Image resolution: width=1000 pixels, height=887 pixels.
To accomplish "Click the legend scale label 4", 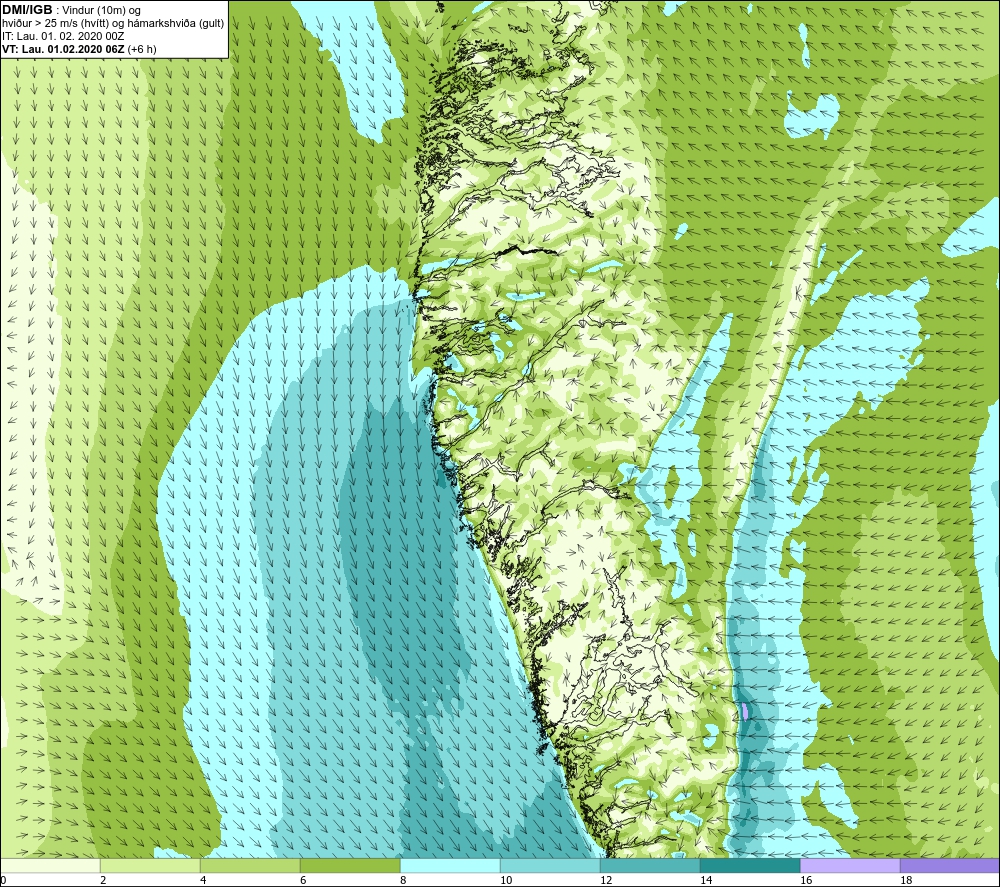I will pyautogui.click(x=203, y=880).
